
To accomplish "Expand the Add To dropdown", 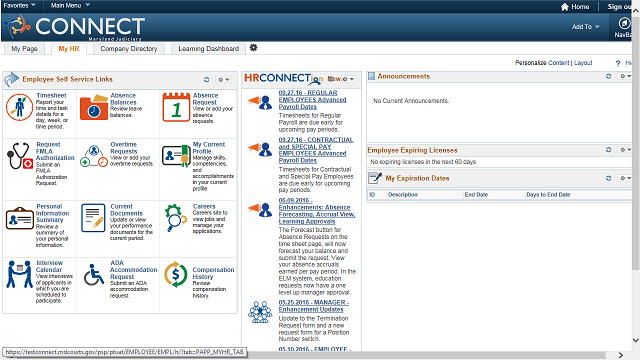I will coord(585,27).
